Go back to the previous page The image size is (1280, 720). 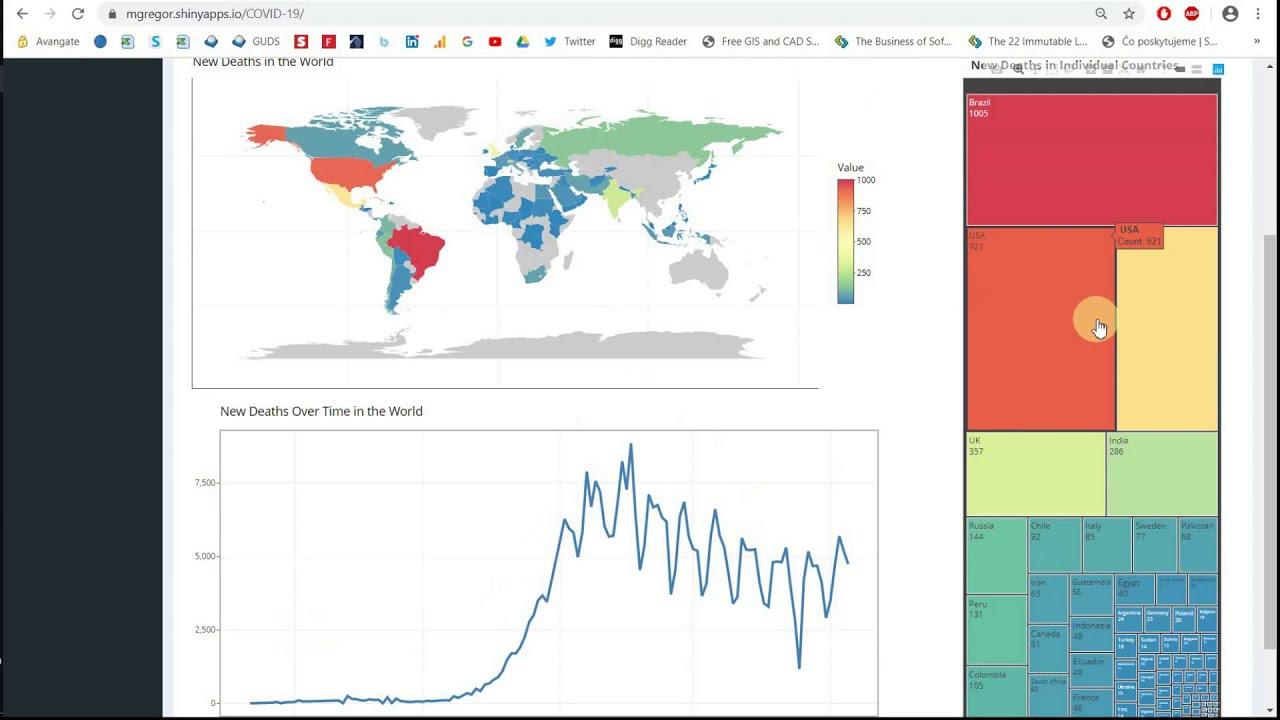point(22,14)
